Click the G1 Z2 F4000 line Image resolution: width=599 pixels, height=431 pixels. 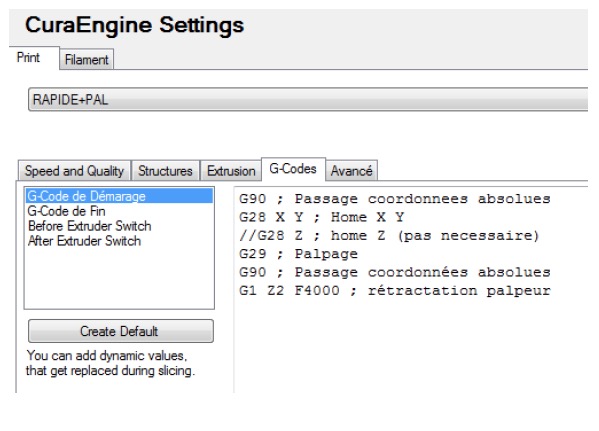395,290
